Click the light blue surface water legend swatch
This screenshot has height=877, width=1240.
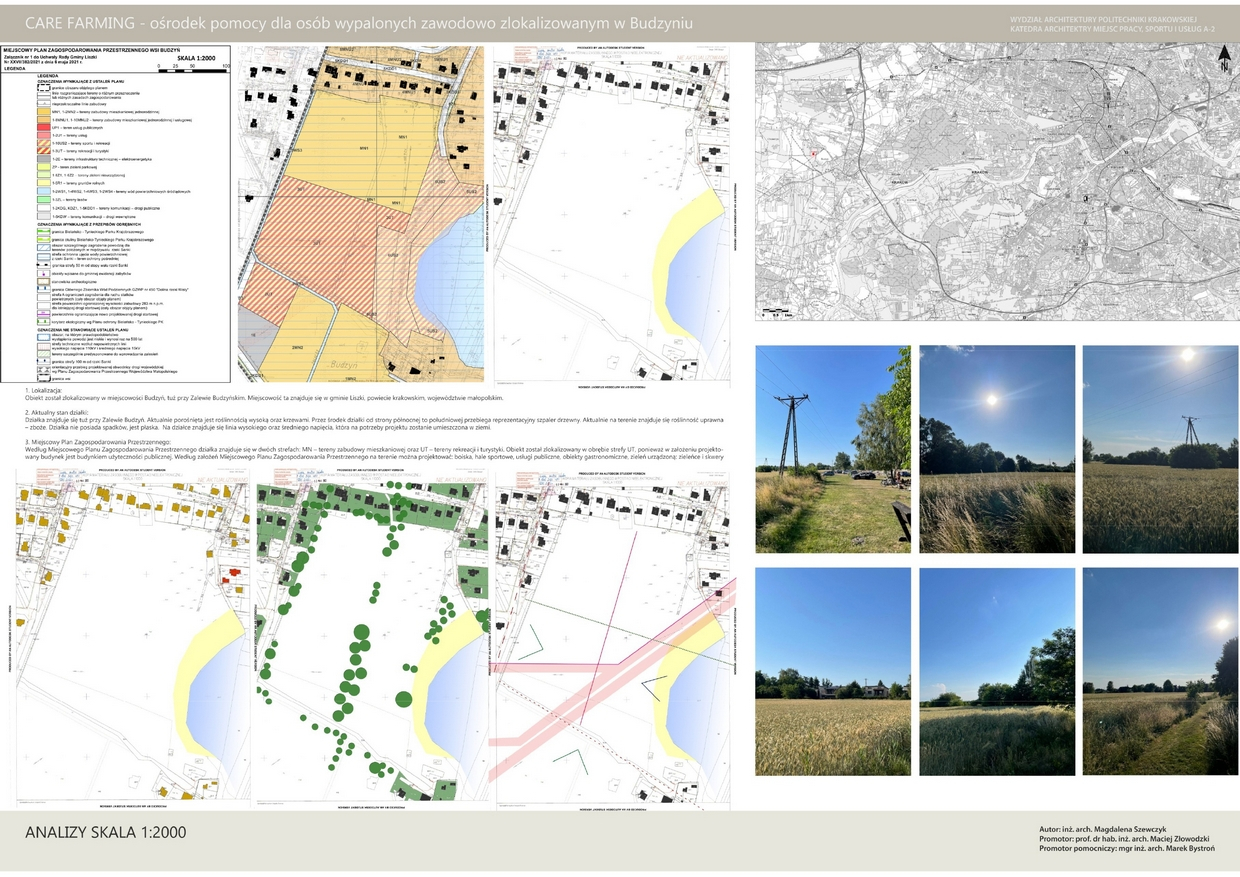(43, 191)
